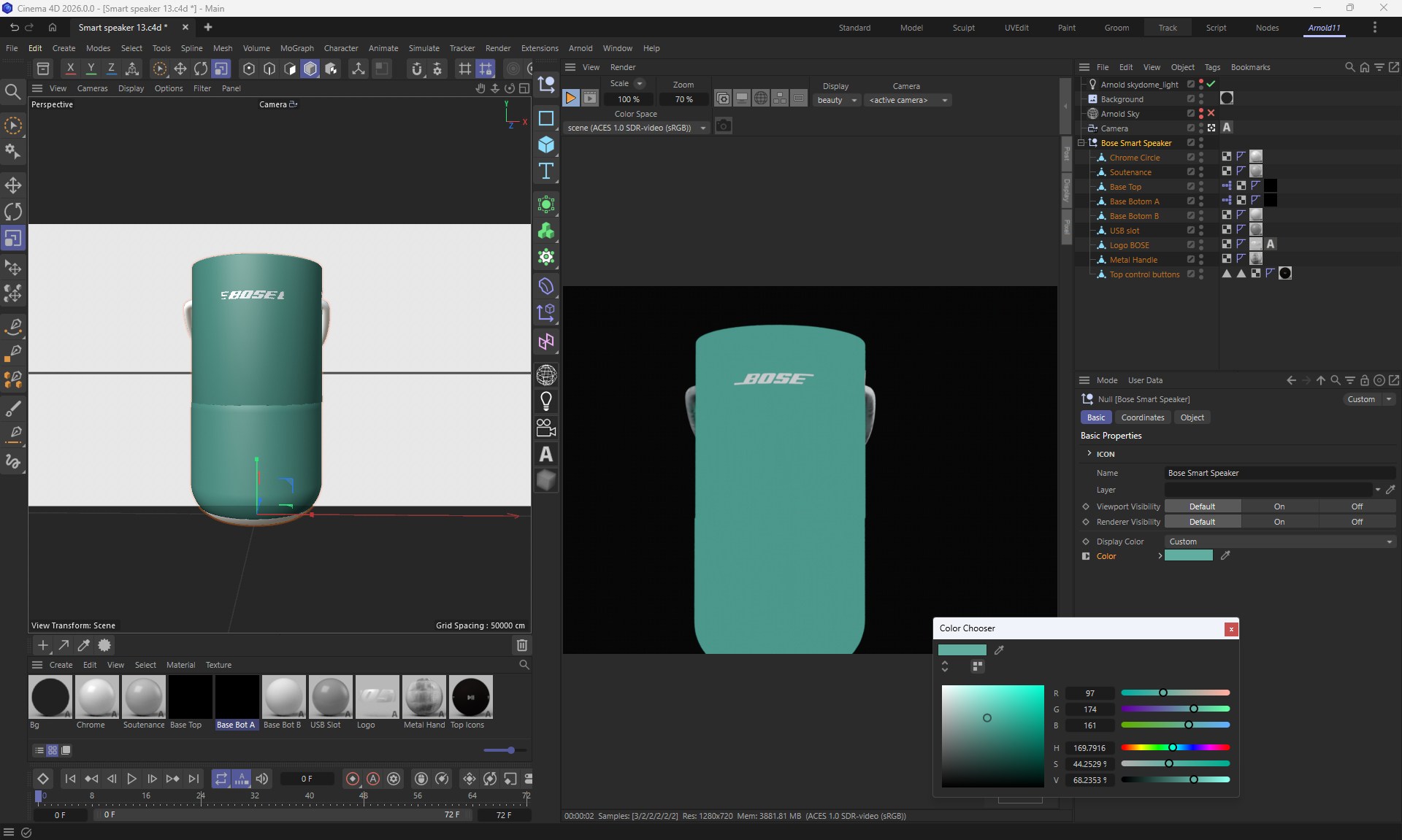
Task: Click the Camera object icon
Action: coord(546,428)
